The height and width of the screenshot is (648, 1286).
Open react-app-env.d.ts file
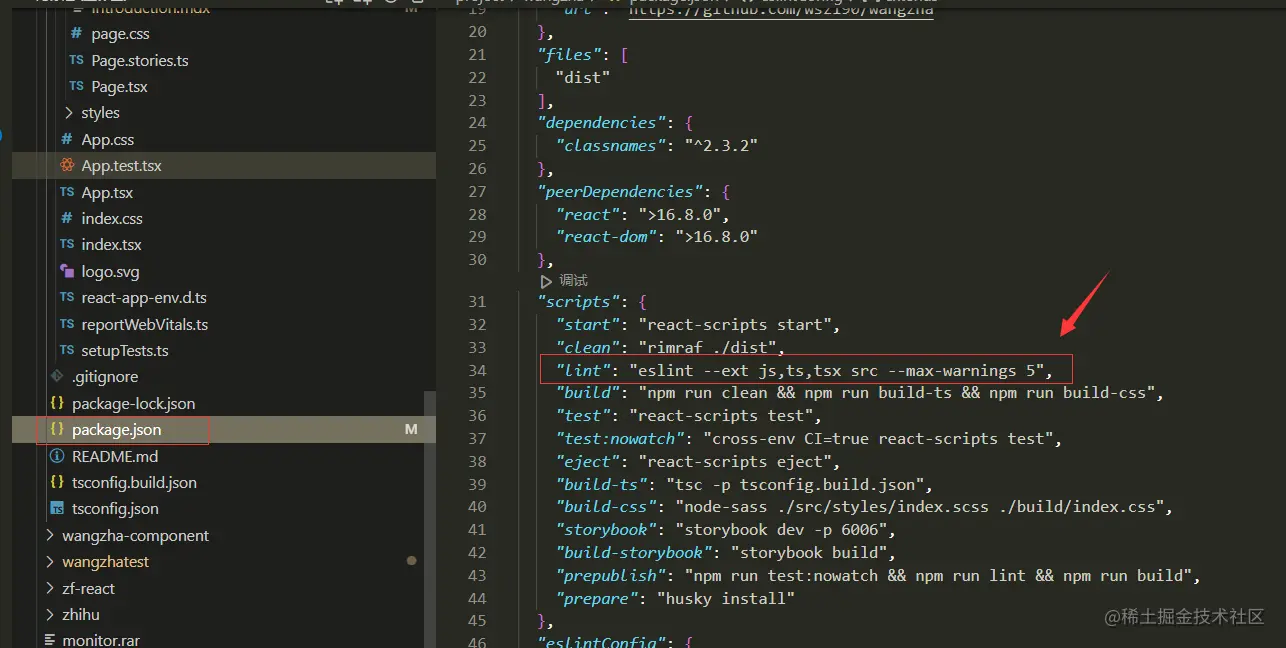144,297
